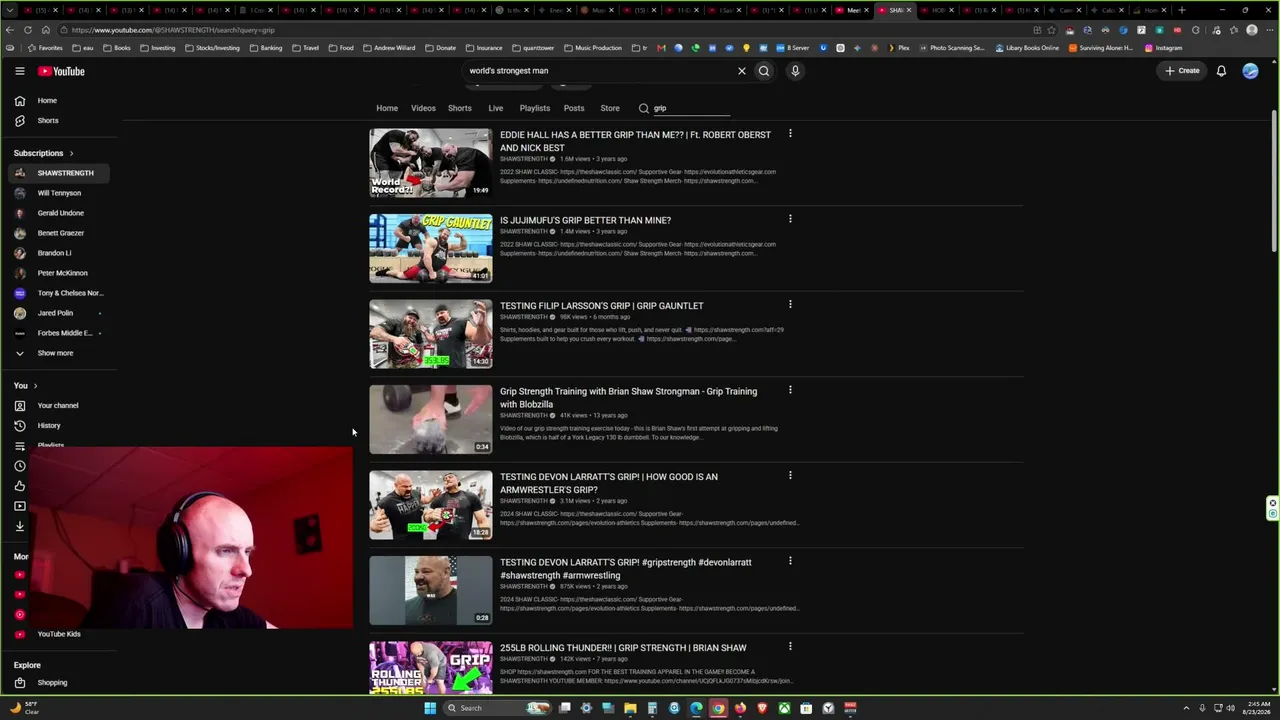Click the Create button
Viewport: 1280px width, 720px height.
1182,71
